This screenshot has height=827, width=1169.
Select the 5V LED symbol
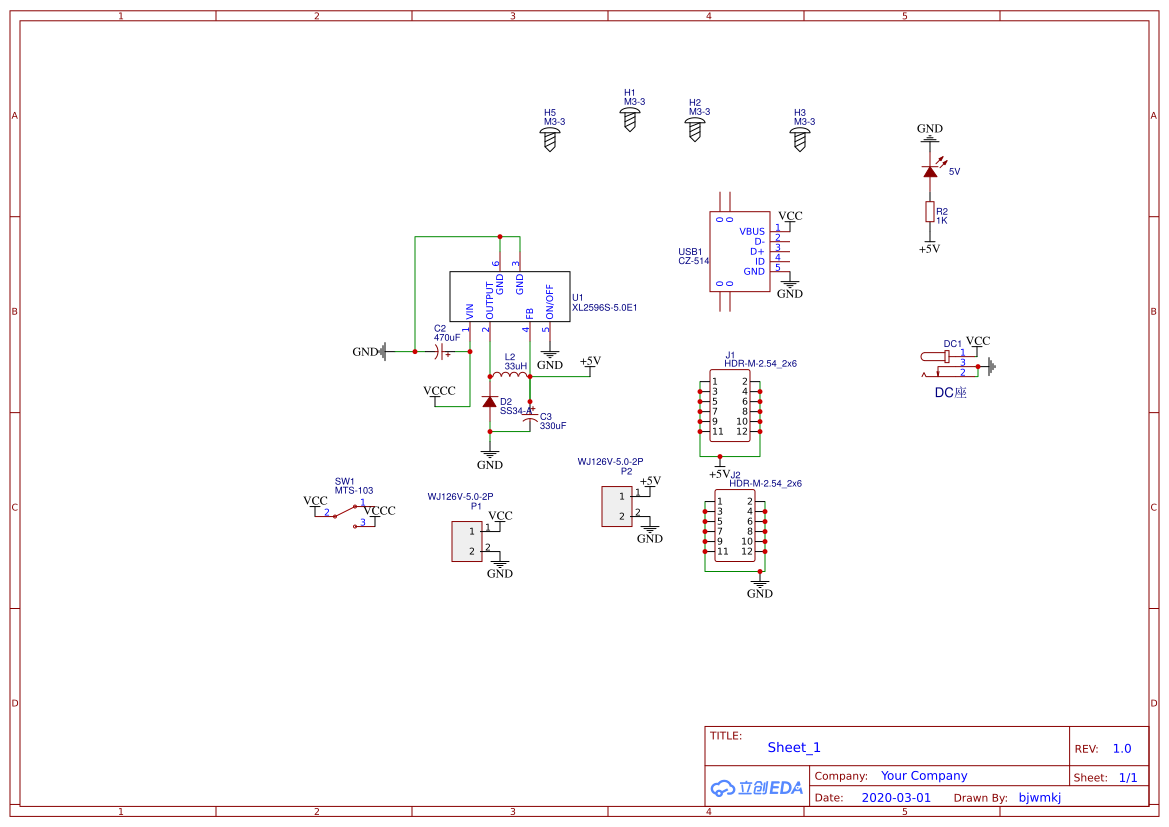click(932, 169)
